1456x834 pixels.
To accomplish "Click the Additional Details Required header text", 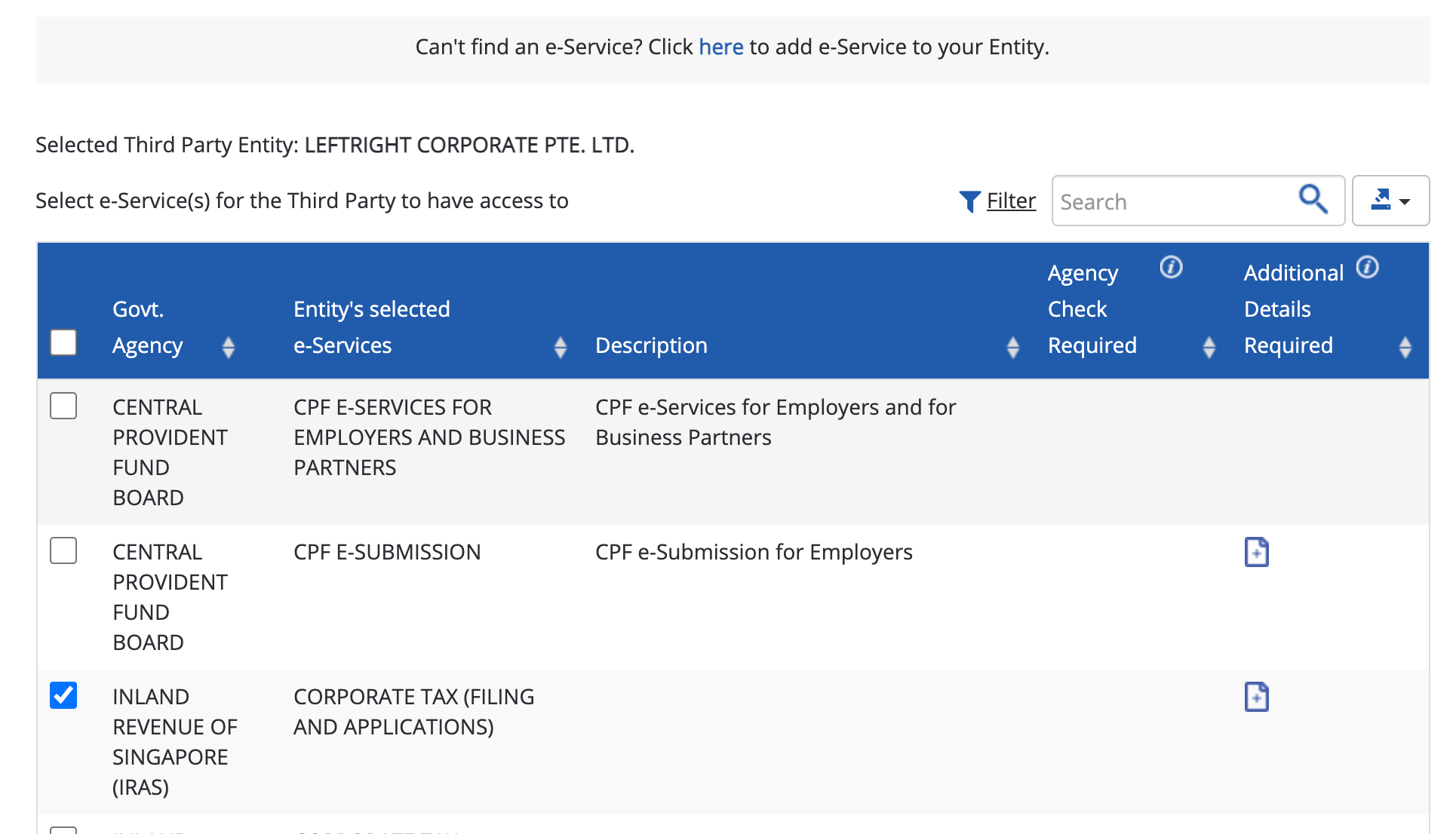I will tap(1294, 309).
